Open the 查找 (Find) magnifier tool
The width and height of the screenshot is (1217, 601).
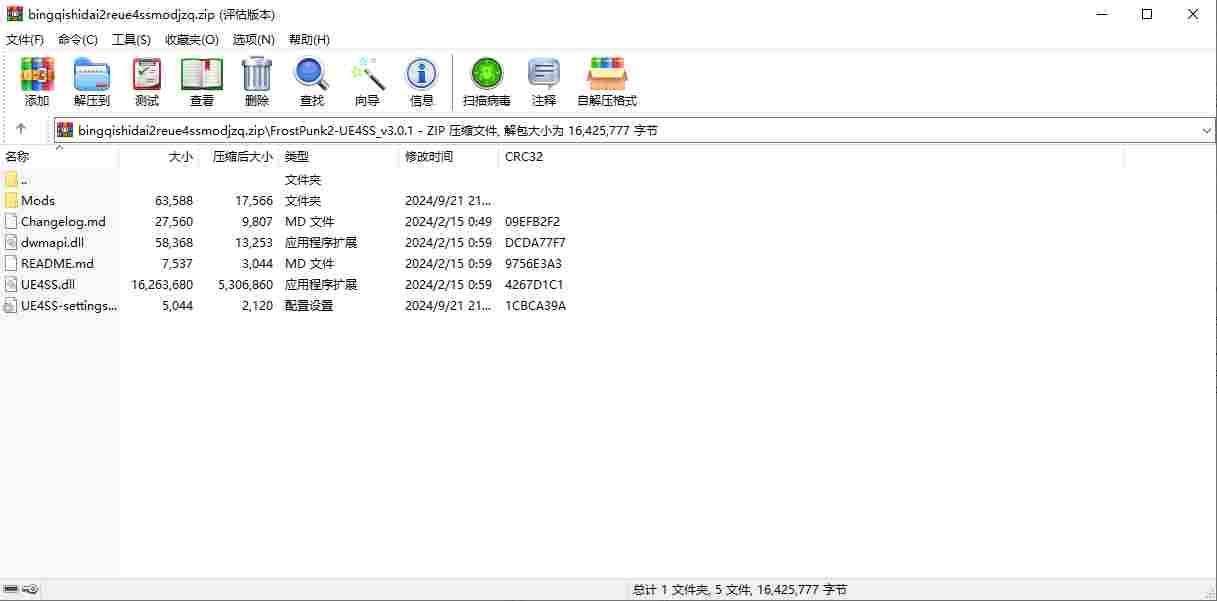point(312,82)
